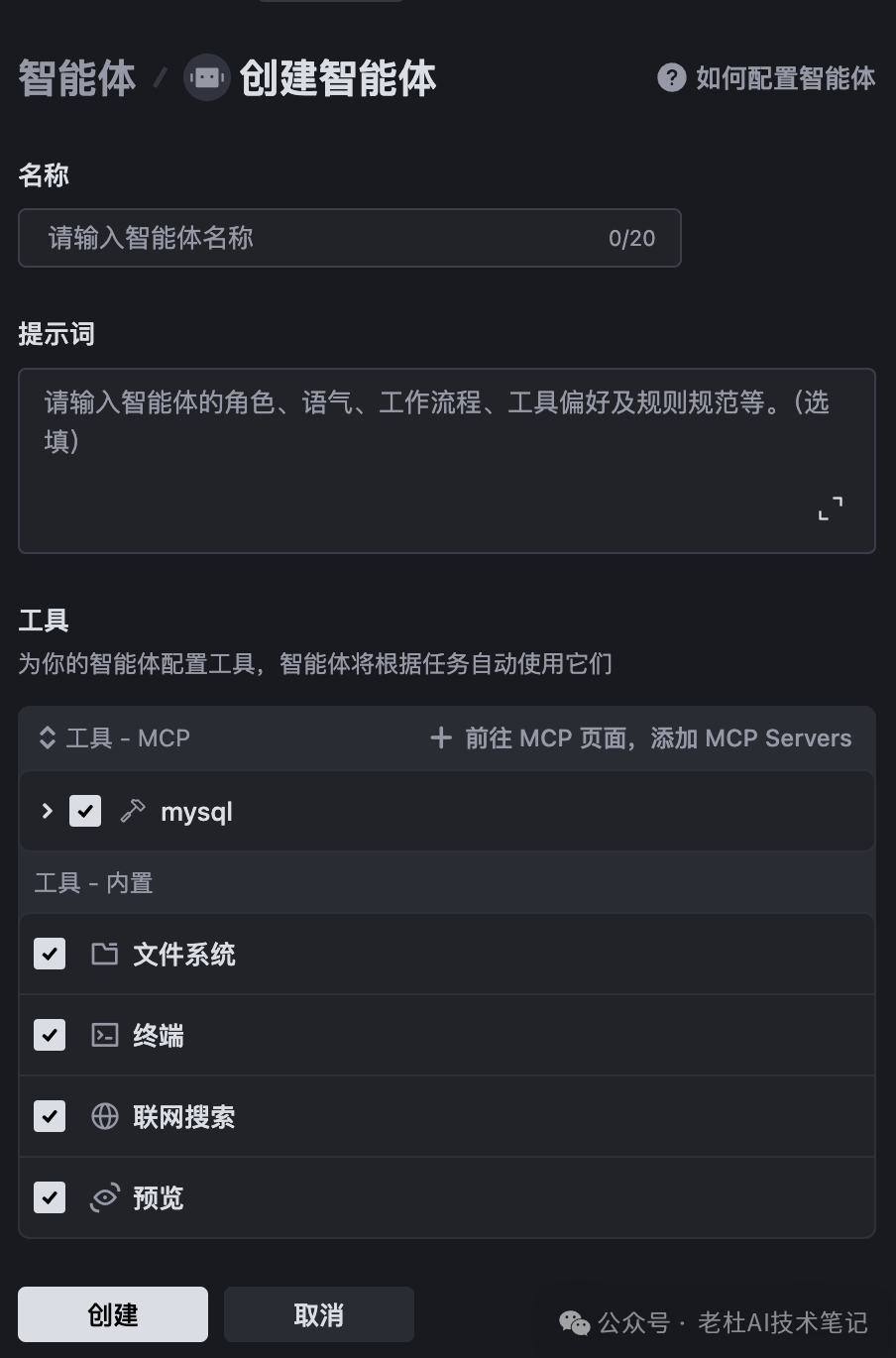Go back to 智能体 breadcrumb

[77, 78]
